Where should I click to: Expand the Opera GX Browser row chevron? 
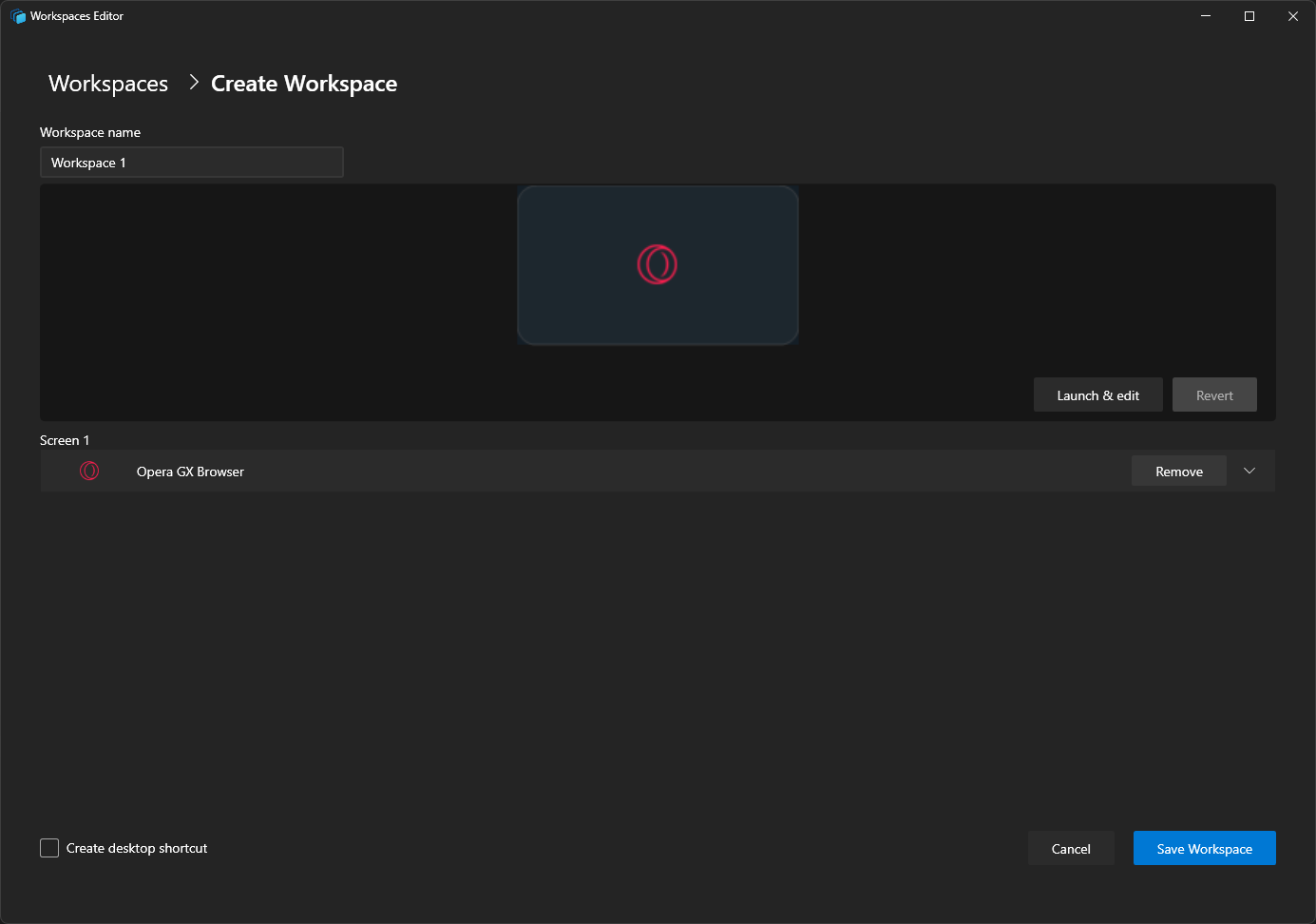tap(1249, 471)
